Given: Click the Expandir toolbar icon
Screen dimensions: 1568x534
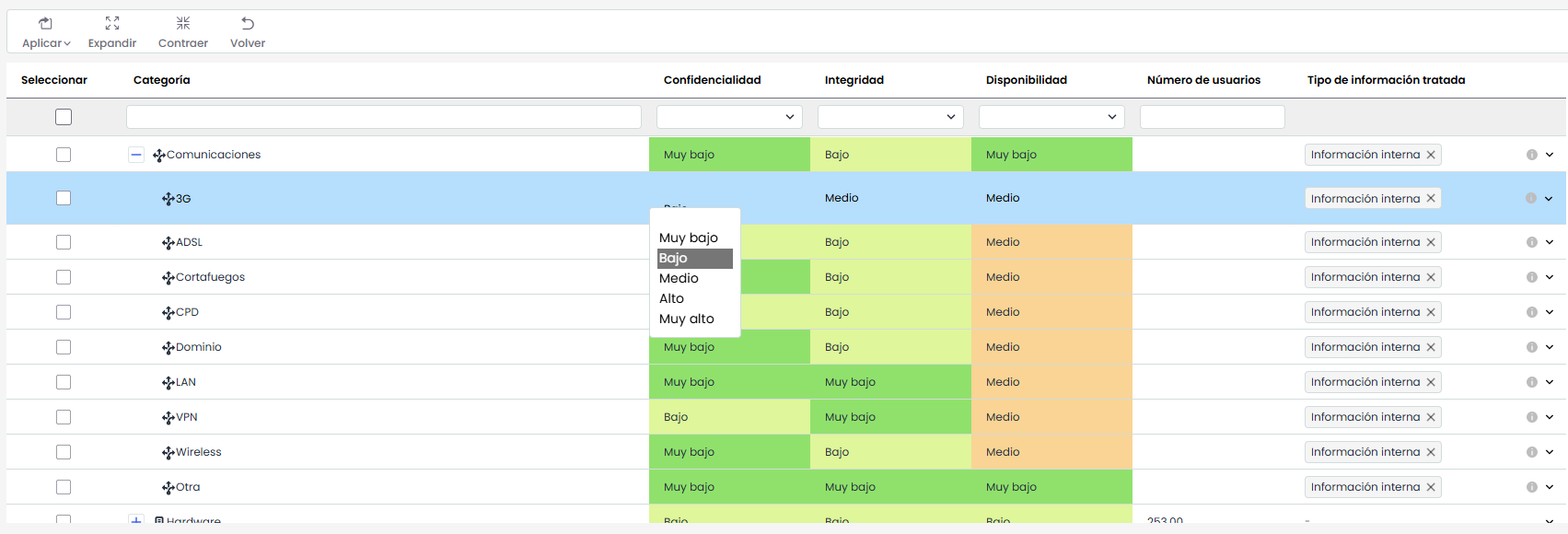Looking at the screenshot, I should tap(112, 24).
